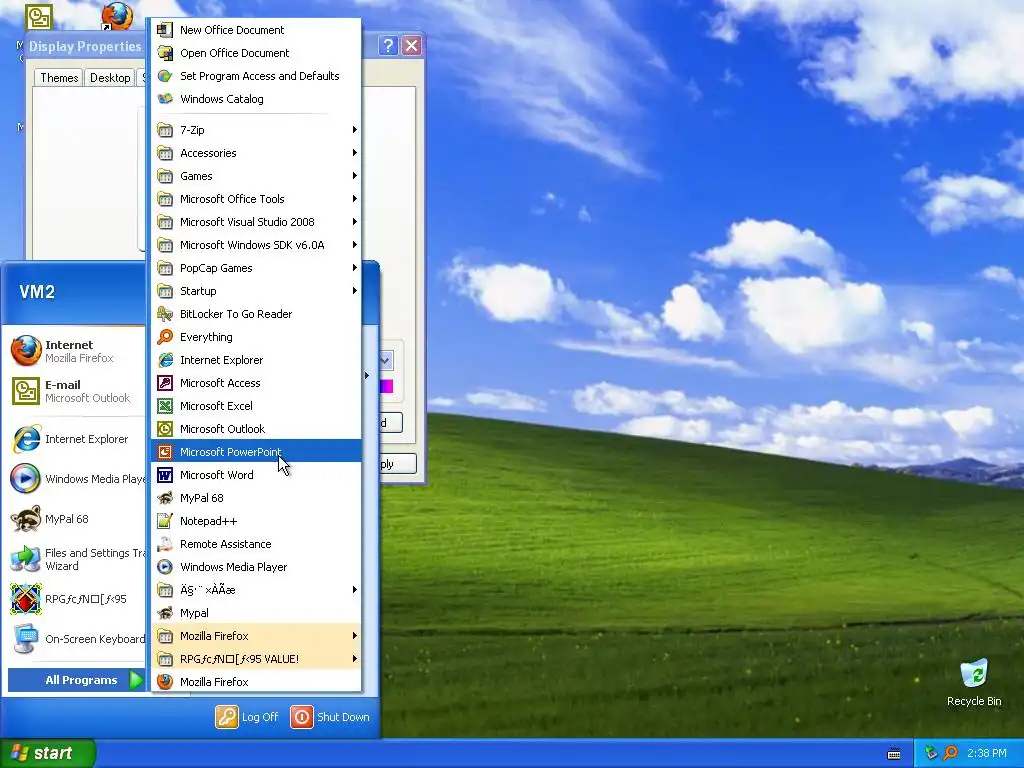The image size is (1024, 768).
Task: Expand the Microsoft Office Tools submenu
Action: [257, 199]
